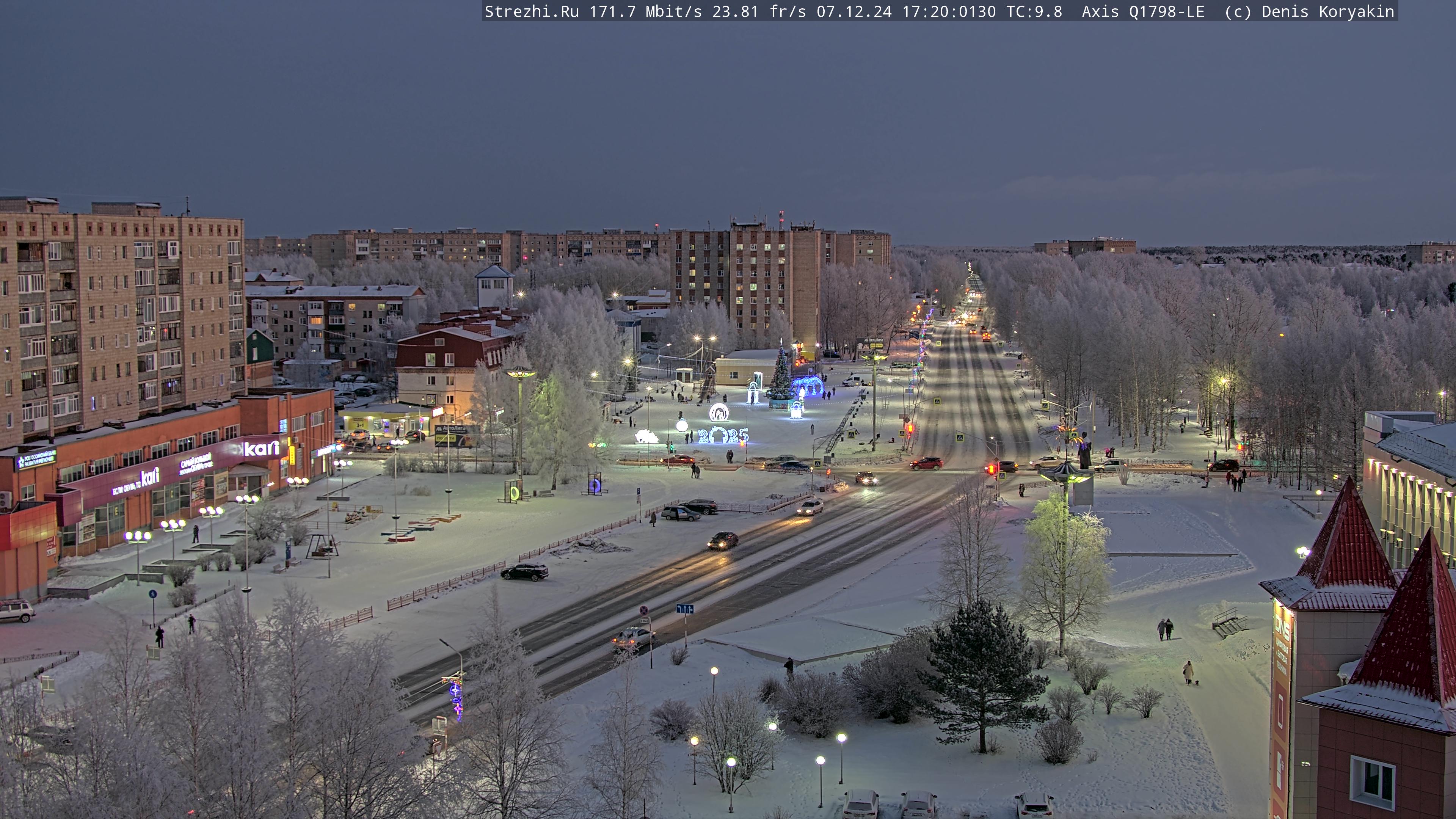
Task: Click the large white "kari" store sign
Action: [261, 449]
